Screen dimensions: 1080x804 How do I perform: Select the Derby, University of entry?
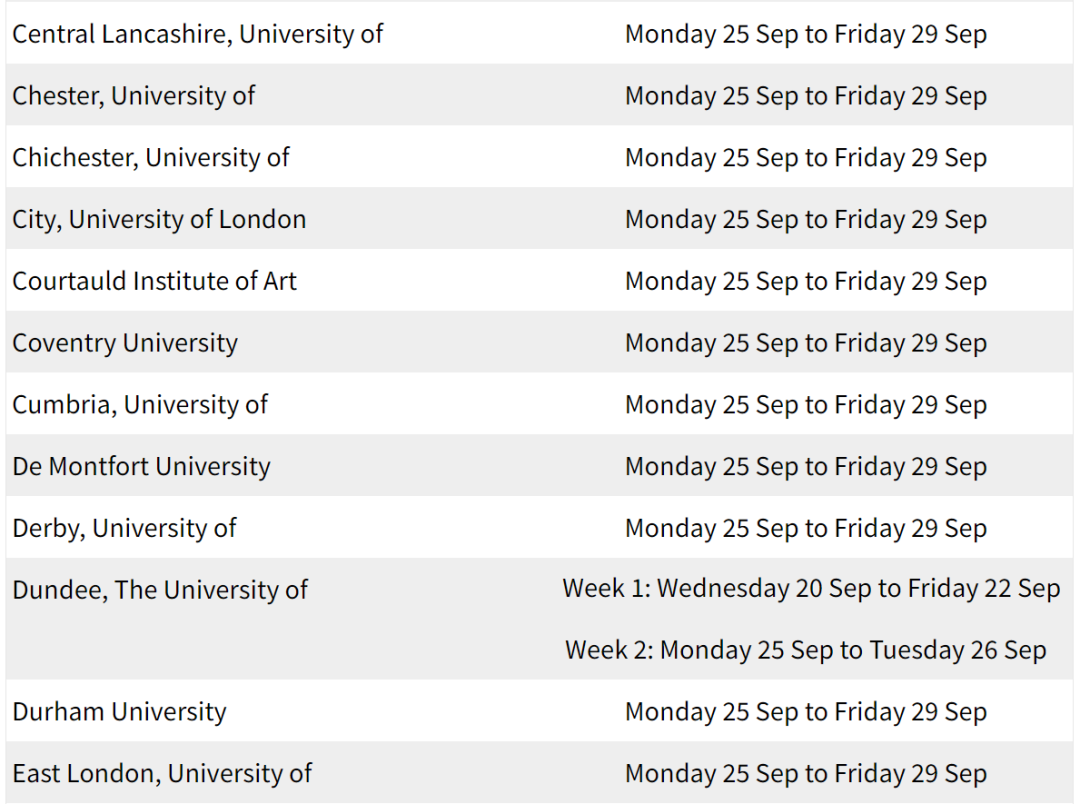(x=124, y=528)
